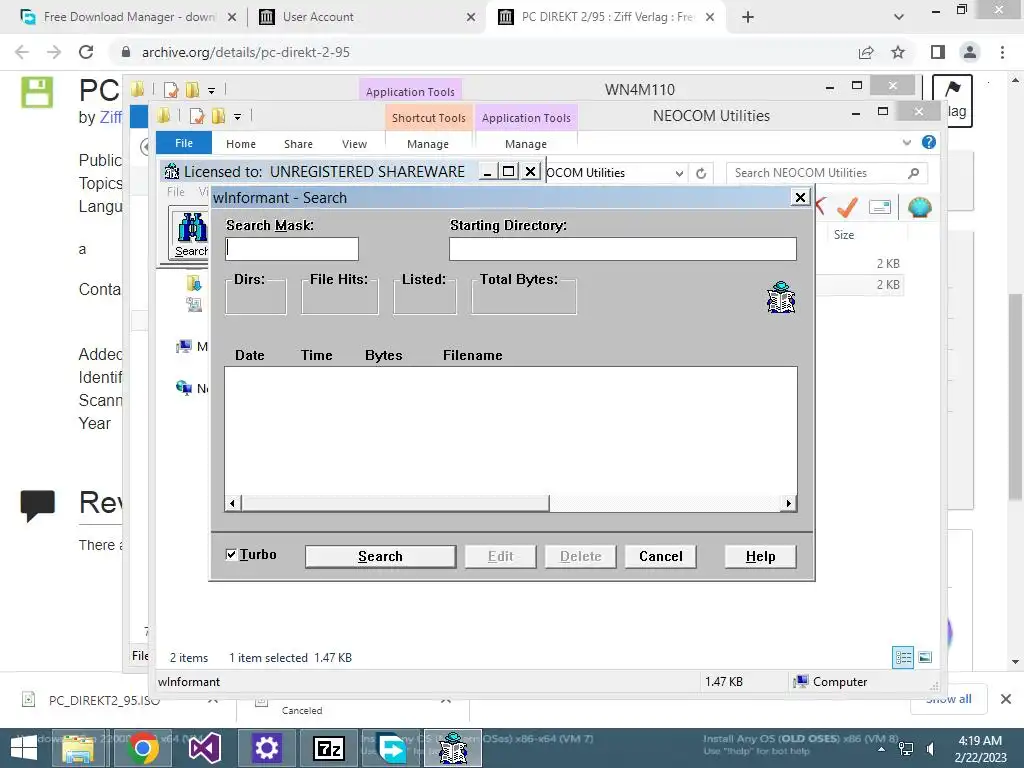The height and width of the screenshot is (768, 1024).
Task: Click the Downloads folder icon in the navigation pane
Action: pyautogui.click(x=194, y=283)
